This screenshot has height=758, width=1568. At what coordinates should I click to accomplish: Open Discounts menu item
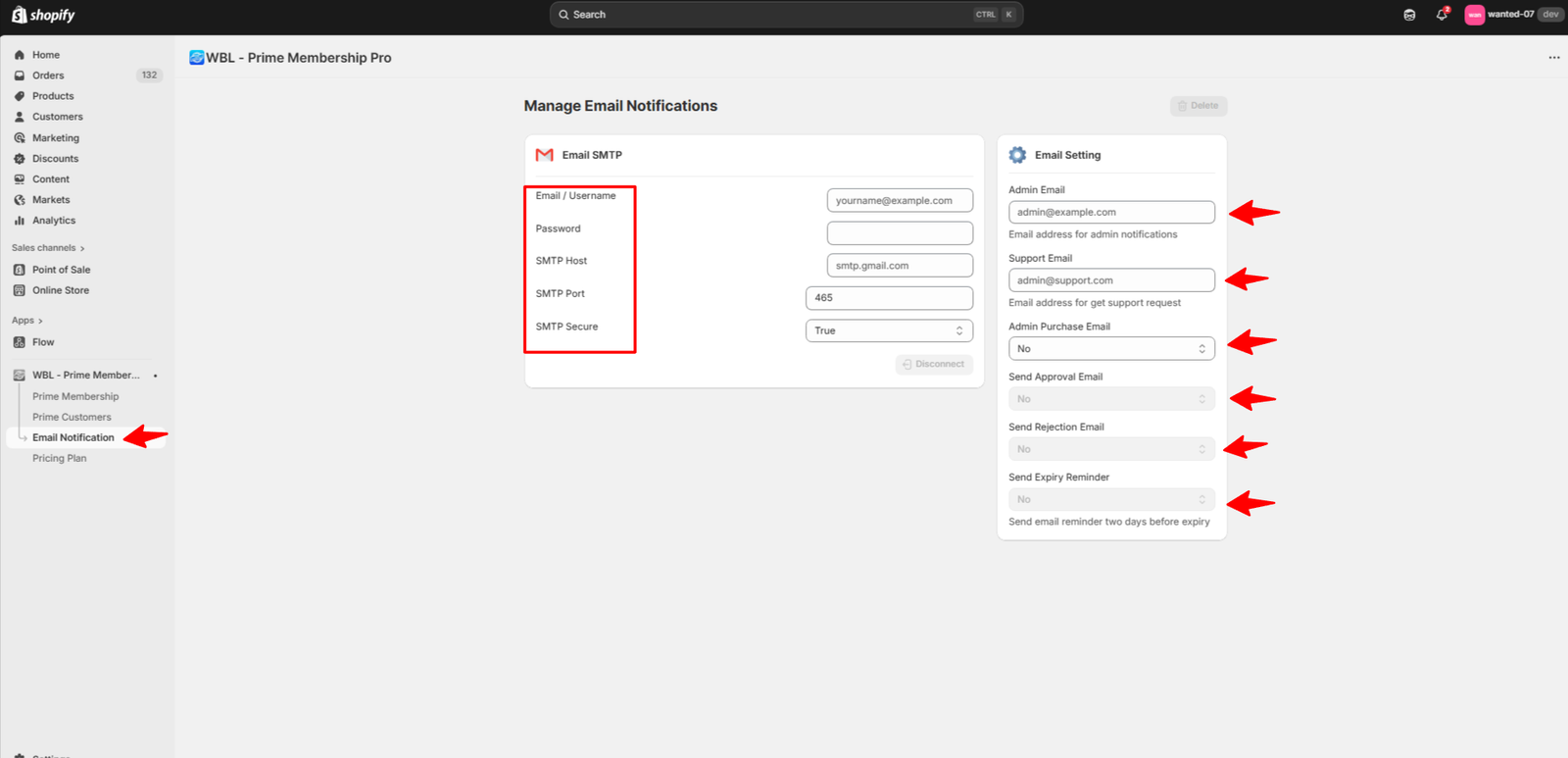tap(55, 159)
